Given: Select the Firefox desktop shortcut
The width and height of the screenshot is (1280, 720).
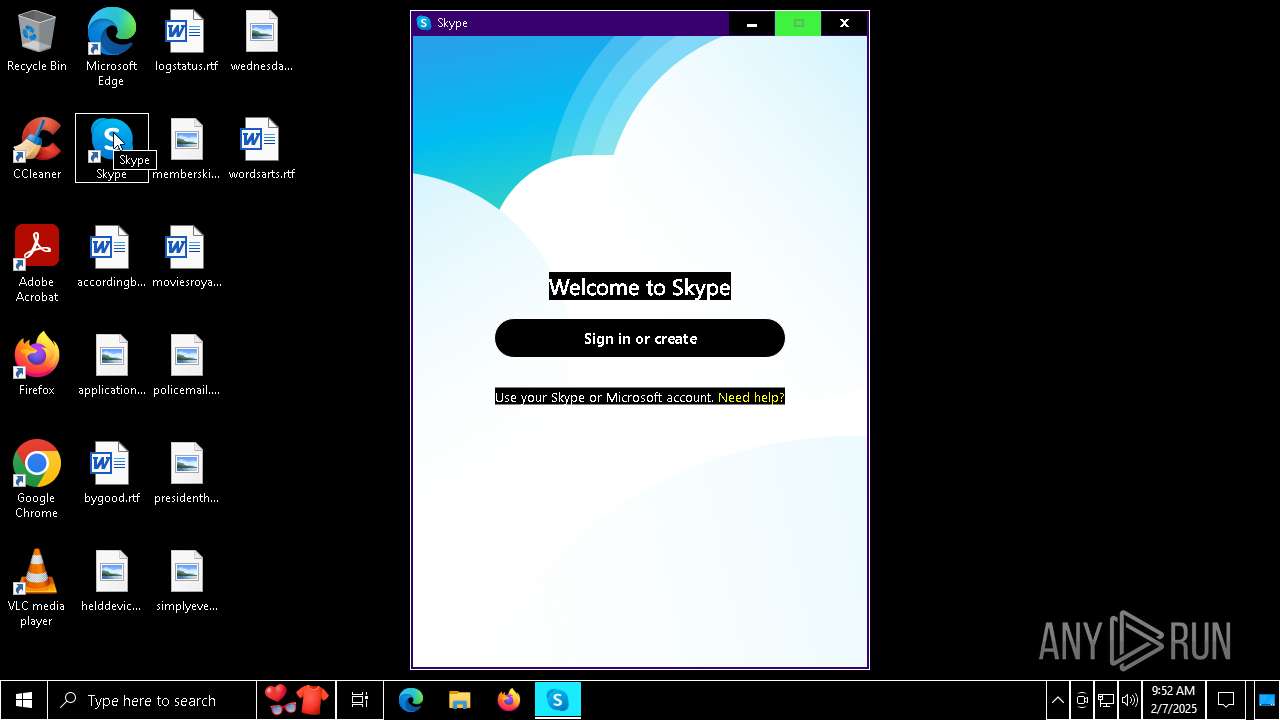Looking at the screenshot, I should click(37, 365).
